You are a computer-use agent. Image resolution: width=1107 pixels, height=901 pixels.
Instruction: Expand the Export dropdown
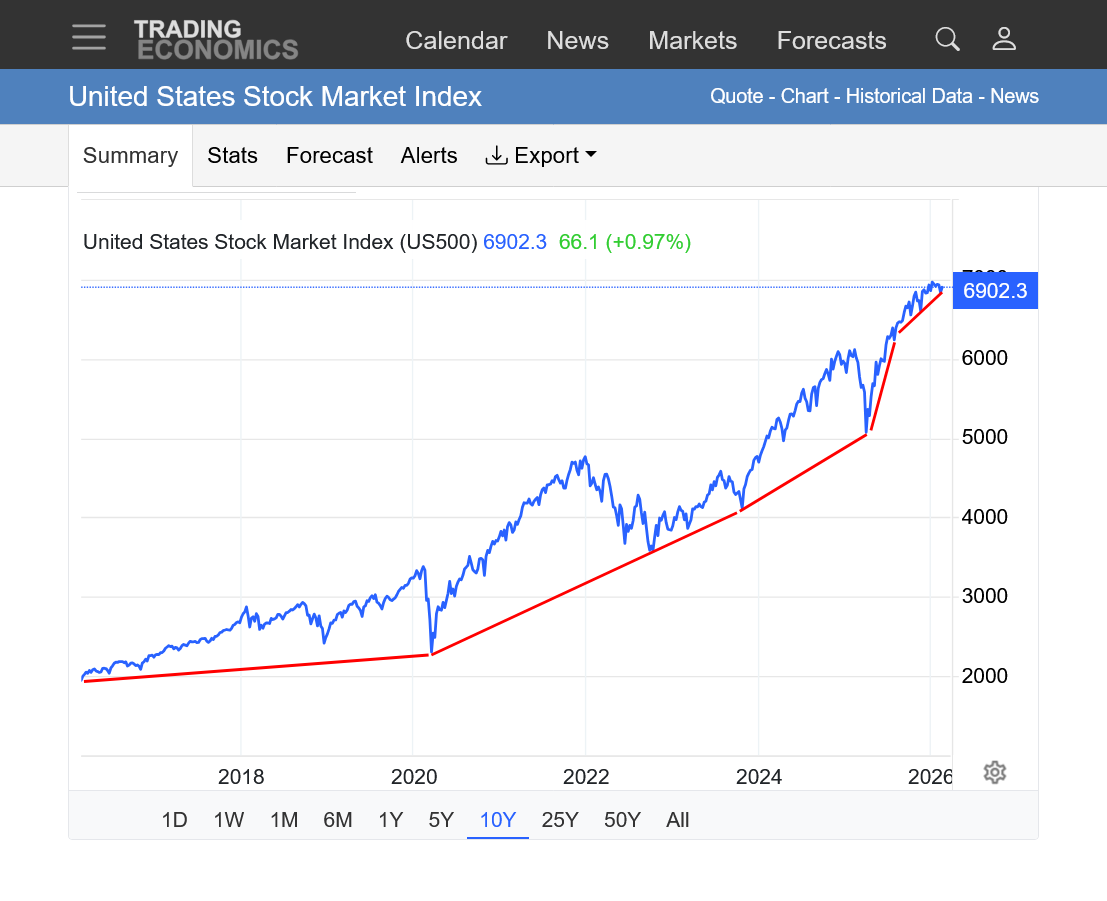541,156
